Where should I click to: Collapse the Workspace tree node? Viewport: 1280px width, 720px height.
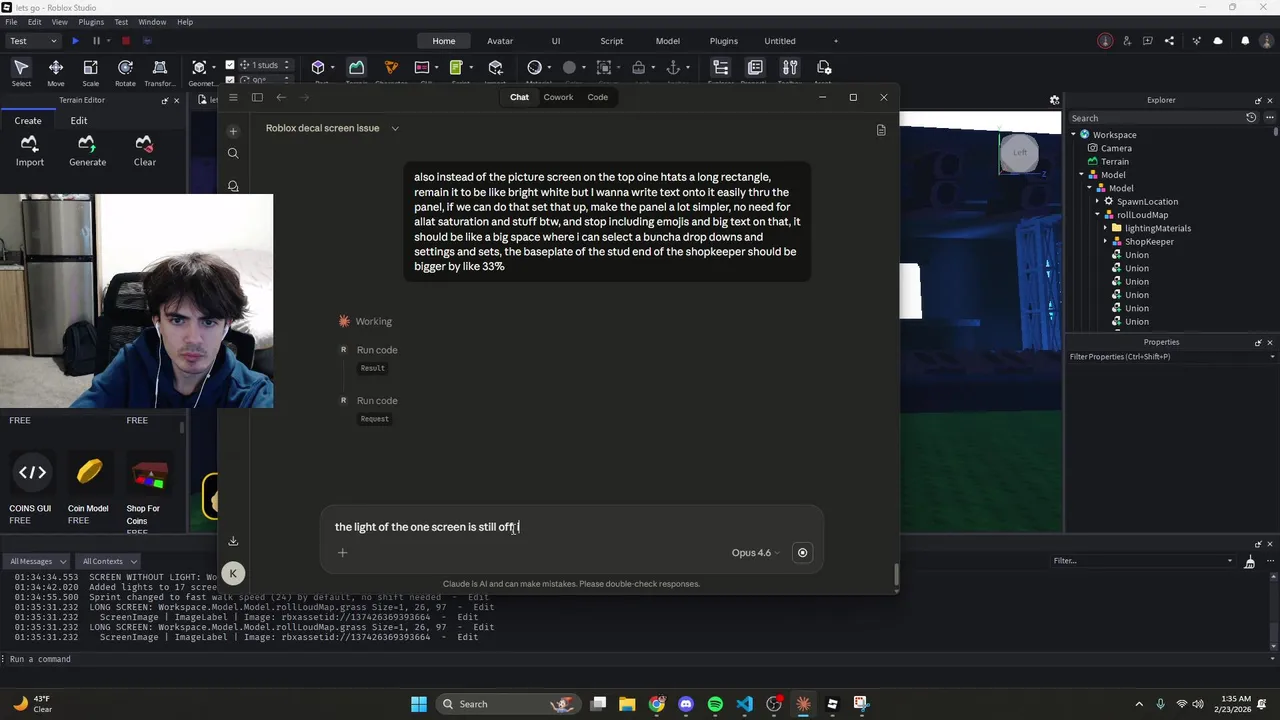(1074, 134)
